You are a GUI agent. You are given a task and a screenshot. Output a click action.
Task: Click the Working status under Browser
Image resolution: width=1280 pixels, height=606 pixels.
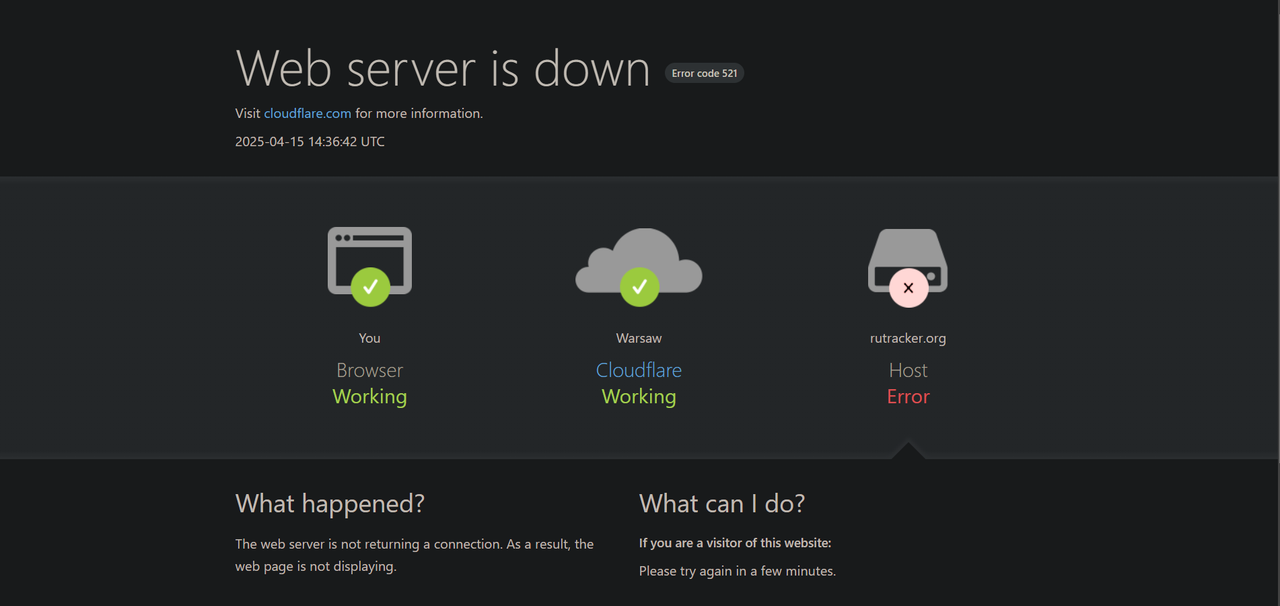tap(370, 396)
